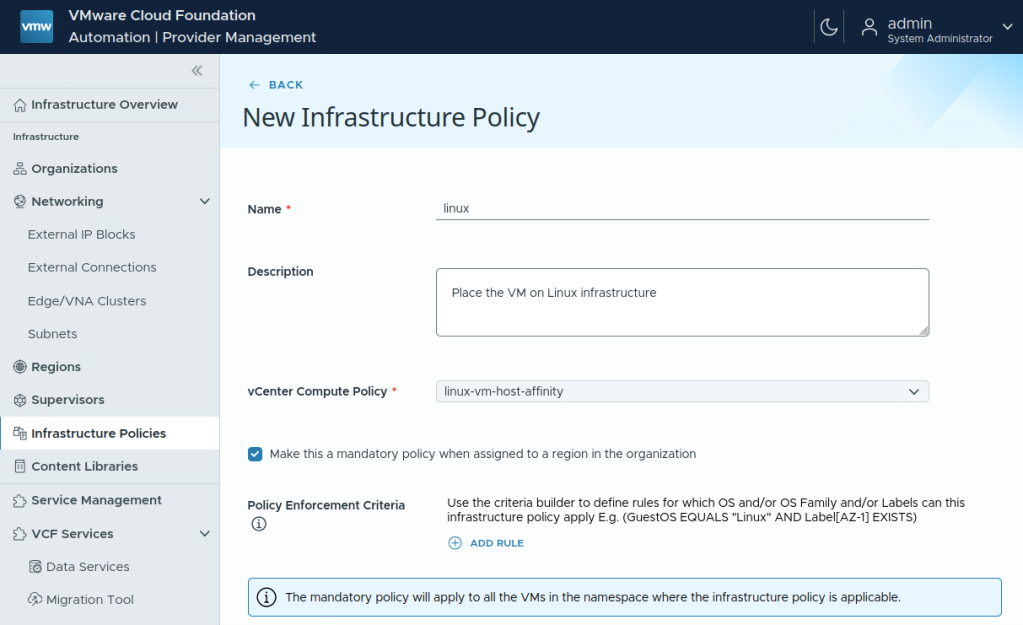Open Subnets page
Viewport: 1023px width, 625px height.
pyautogui.click(x=52, y=334)
